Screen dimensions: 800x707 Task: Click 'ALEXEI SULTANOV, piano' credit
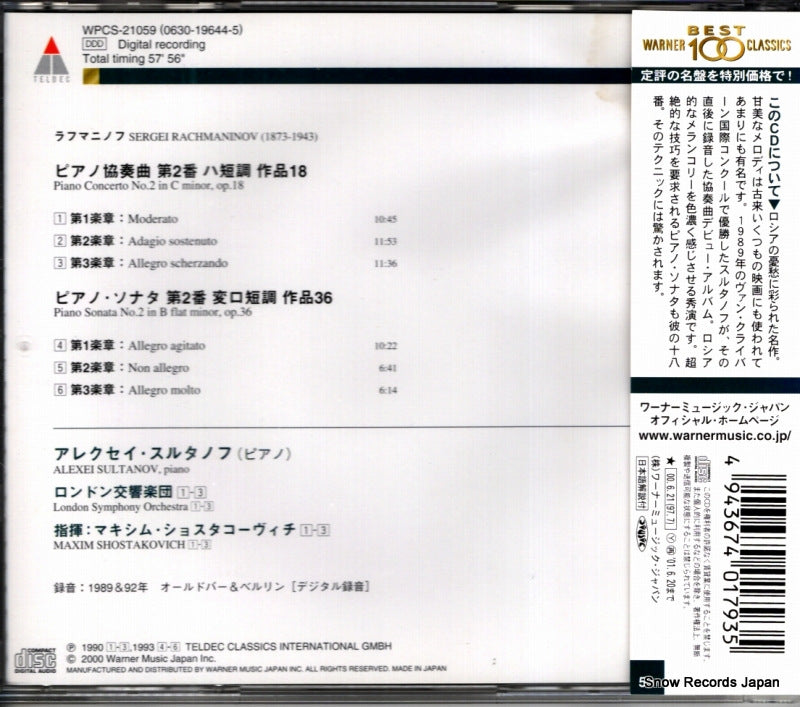tap(121, 469)
